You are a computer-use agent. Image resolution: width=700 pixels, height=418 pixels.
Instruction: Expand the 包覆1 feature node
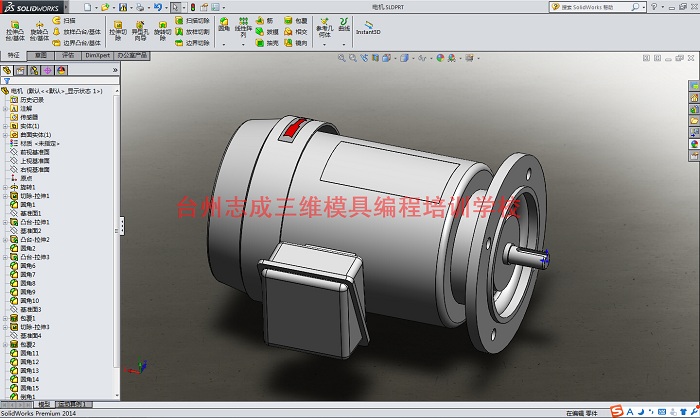(x=5, y=318)
